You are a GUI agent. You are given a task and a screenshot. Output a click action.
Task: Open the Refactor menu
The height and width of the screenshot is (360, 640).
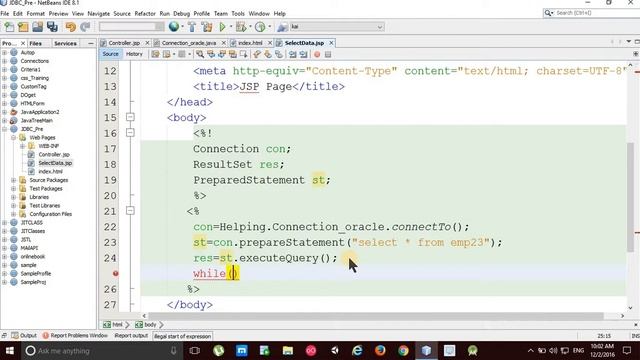pos(145,13)
